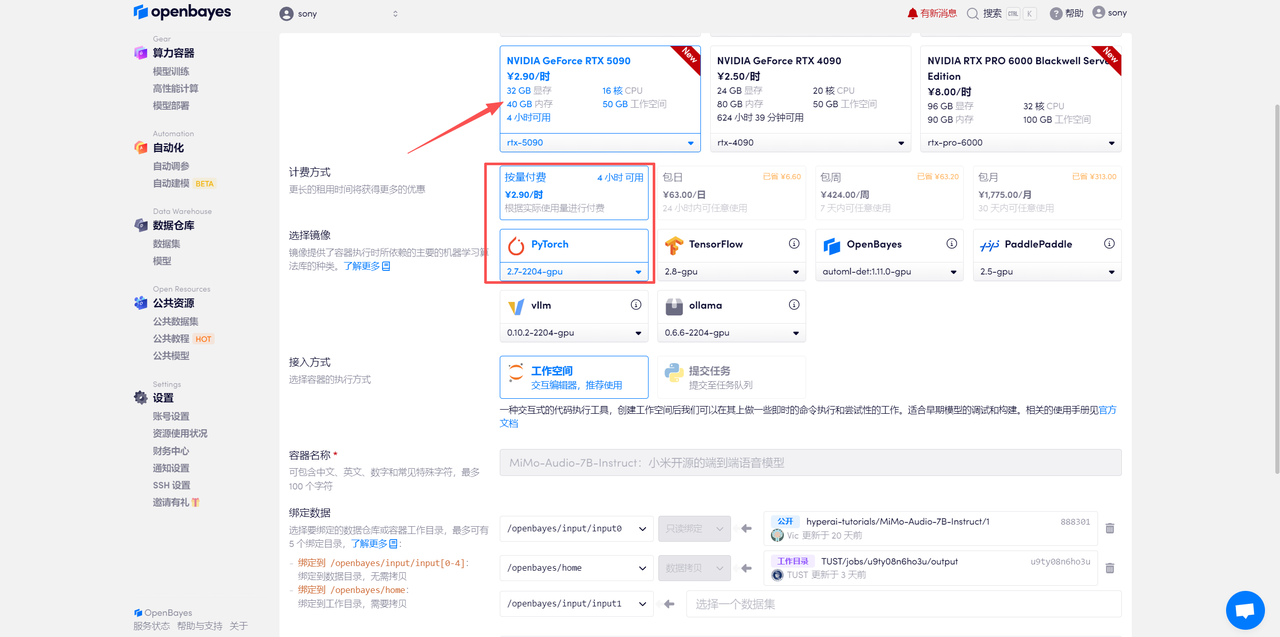1280x637 pixels.
Task: Click the ollama logo icon
Action: pos(674,306)
